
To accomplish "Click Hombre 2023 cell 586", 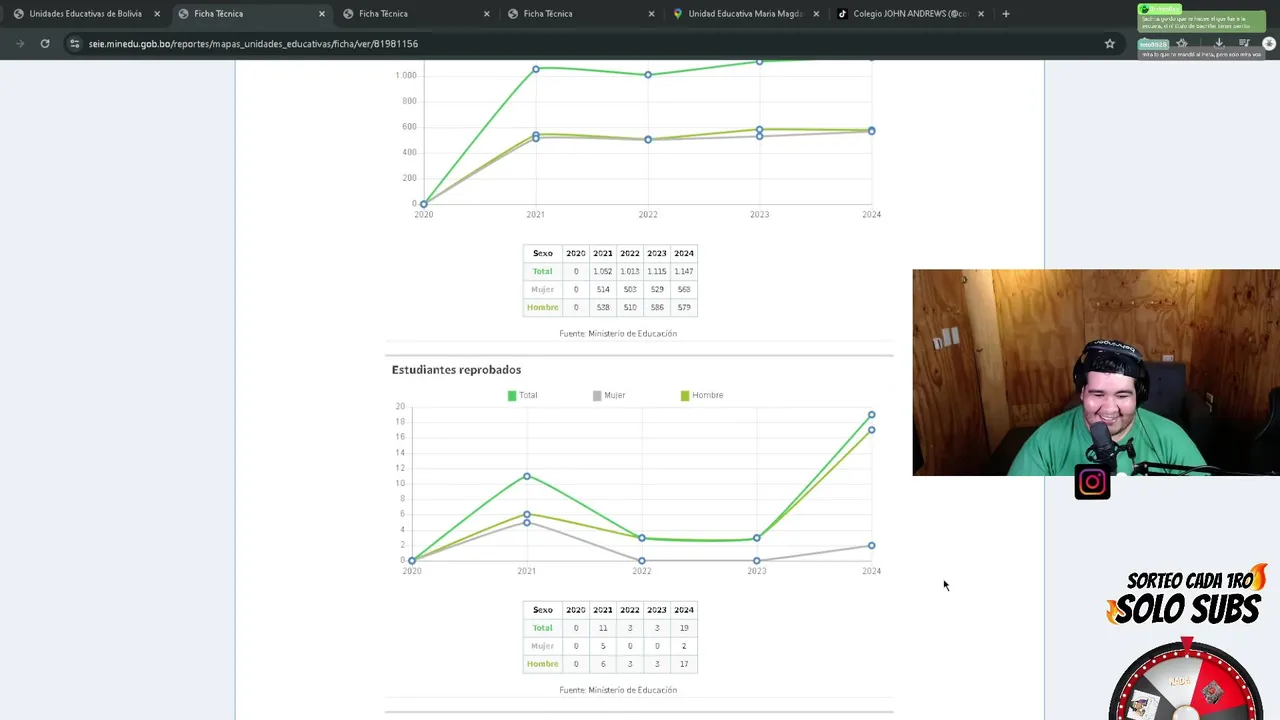I will [656, 307].
